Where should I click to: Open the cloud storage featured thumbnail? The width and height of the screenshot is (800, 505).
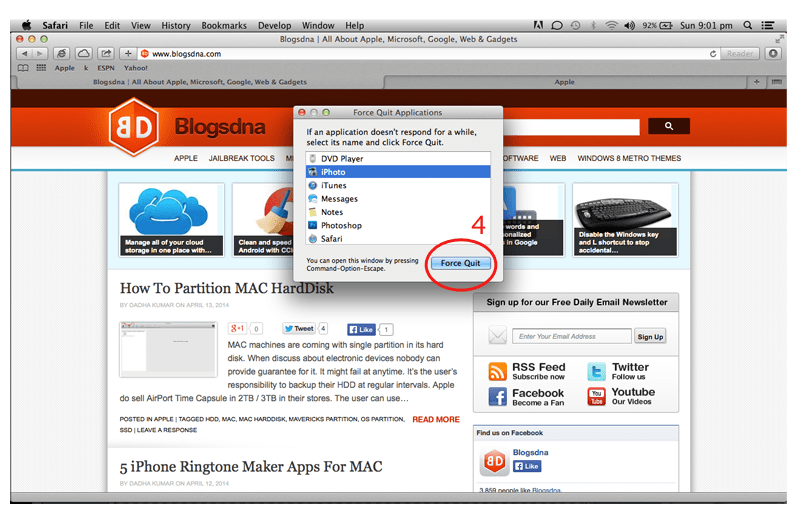(171, 220)
